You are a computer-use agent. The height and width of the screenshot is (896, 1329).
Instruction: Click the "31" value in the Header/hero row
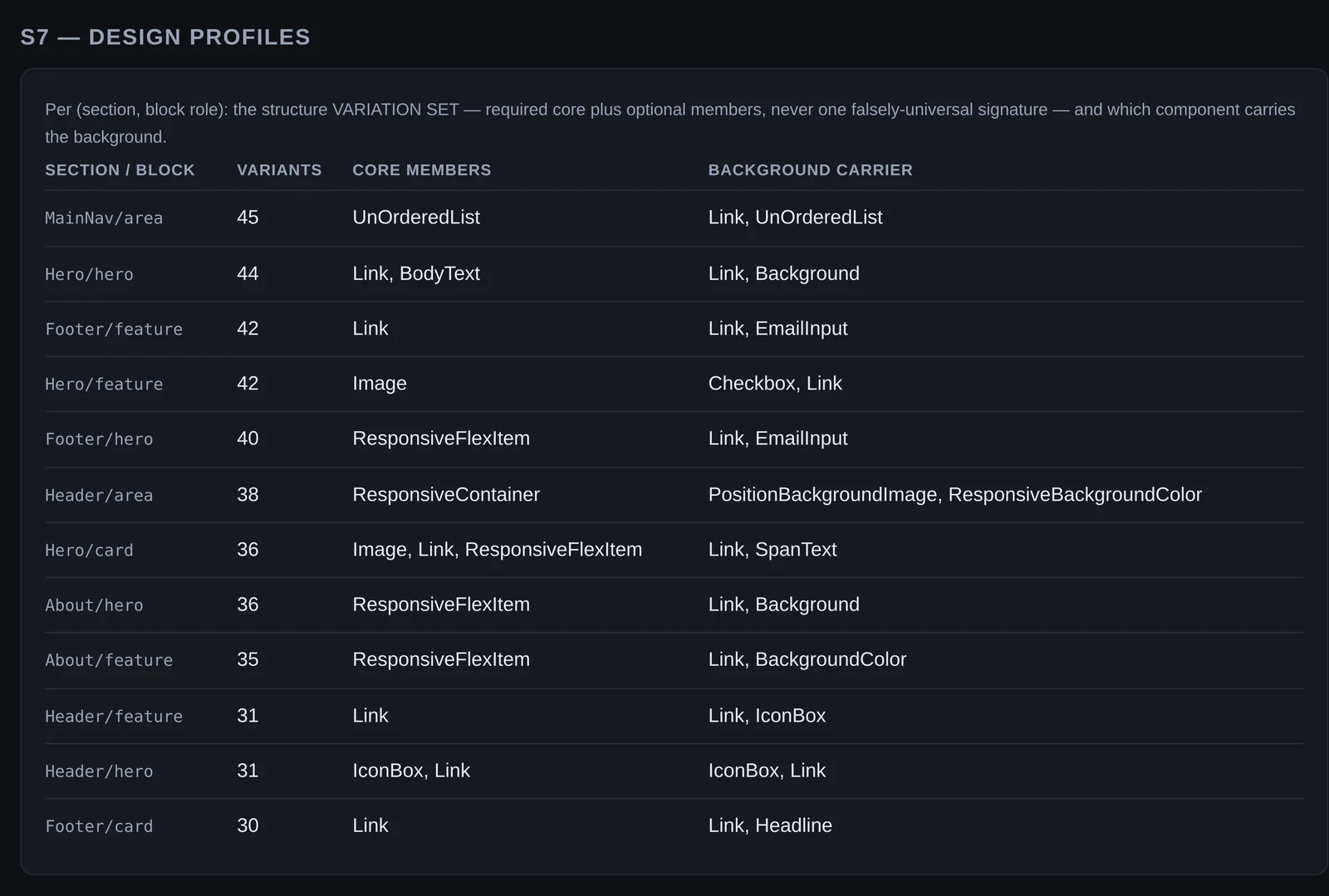248,771
